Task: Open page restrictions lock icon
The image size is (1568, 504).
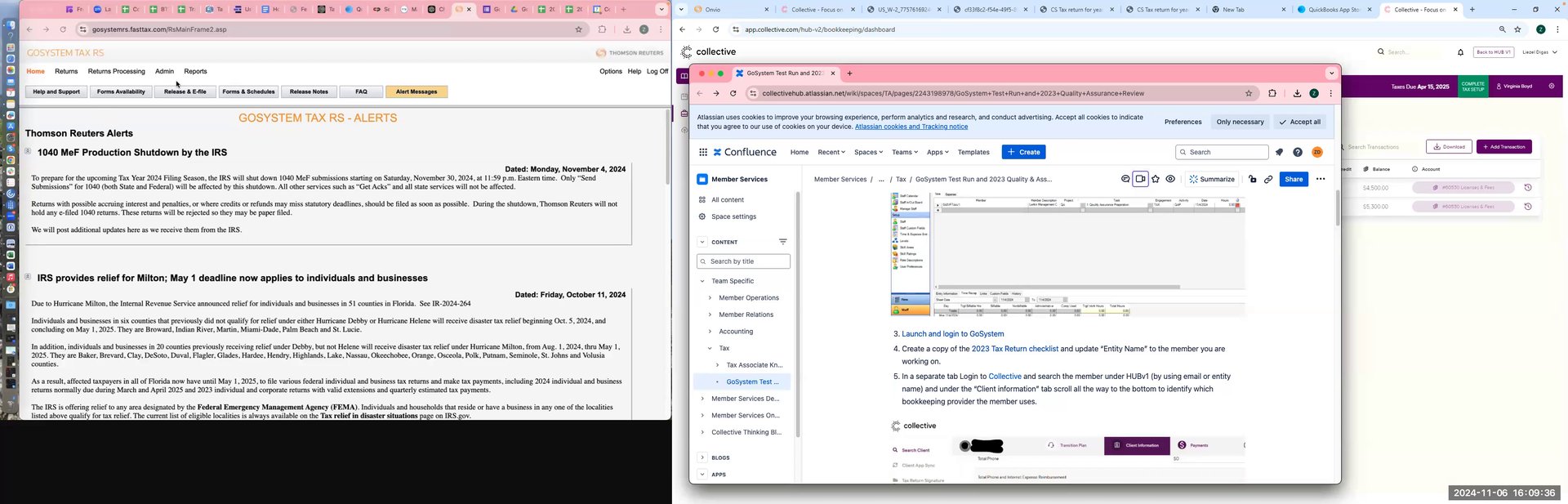Action: pos(1253,179)
